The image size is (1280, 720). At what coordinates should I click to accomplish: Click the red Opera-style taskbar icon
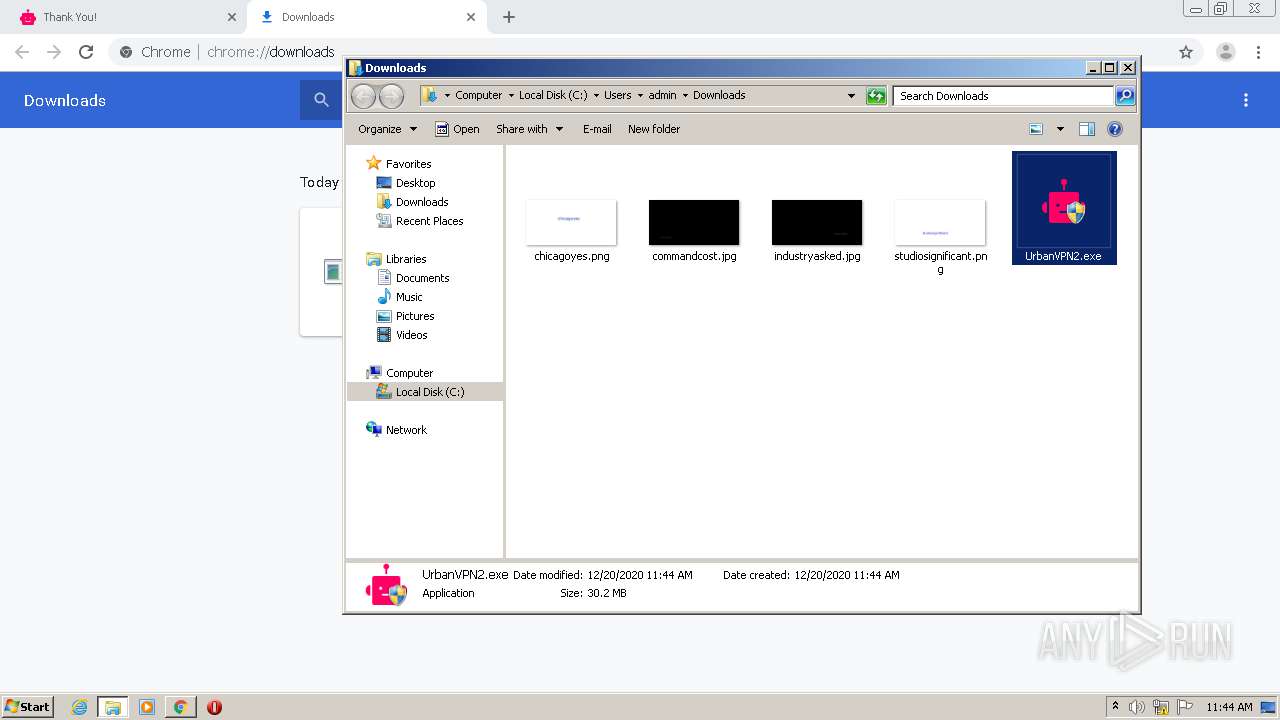pos(214,707)
